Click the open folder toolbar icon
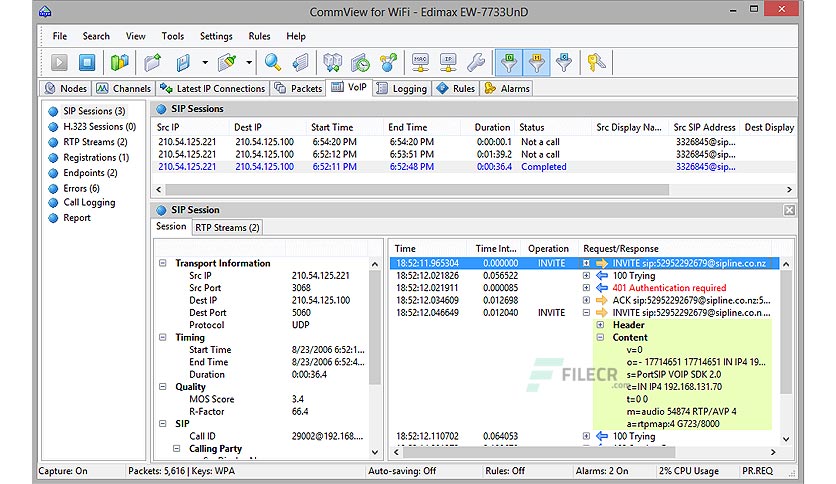Image resolution: width=836 pixels, height=484 pixels. [x=152, y=63]
